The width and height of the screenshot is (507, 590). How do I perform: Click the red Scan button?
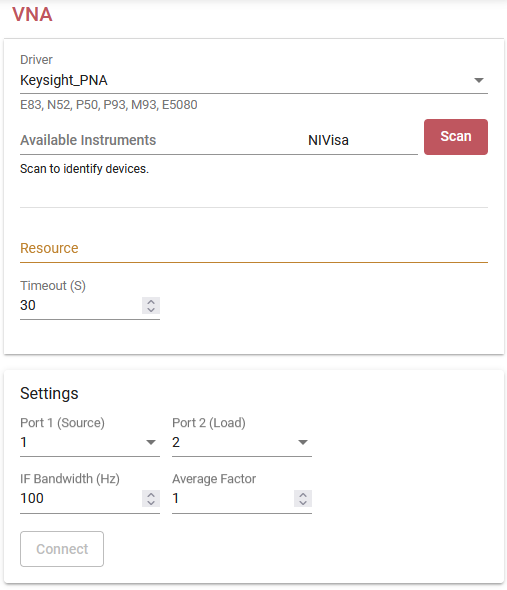point(456,137)
